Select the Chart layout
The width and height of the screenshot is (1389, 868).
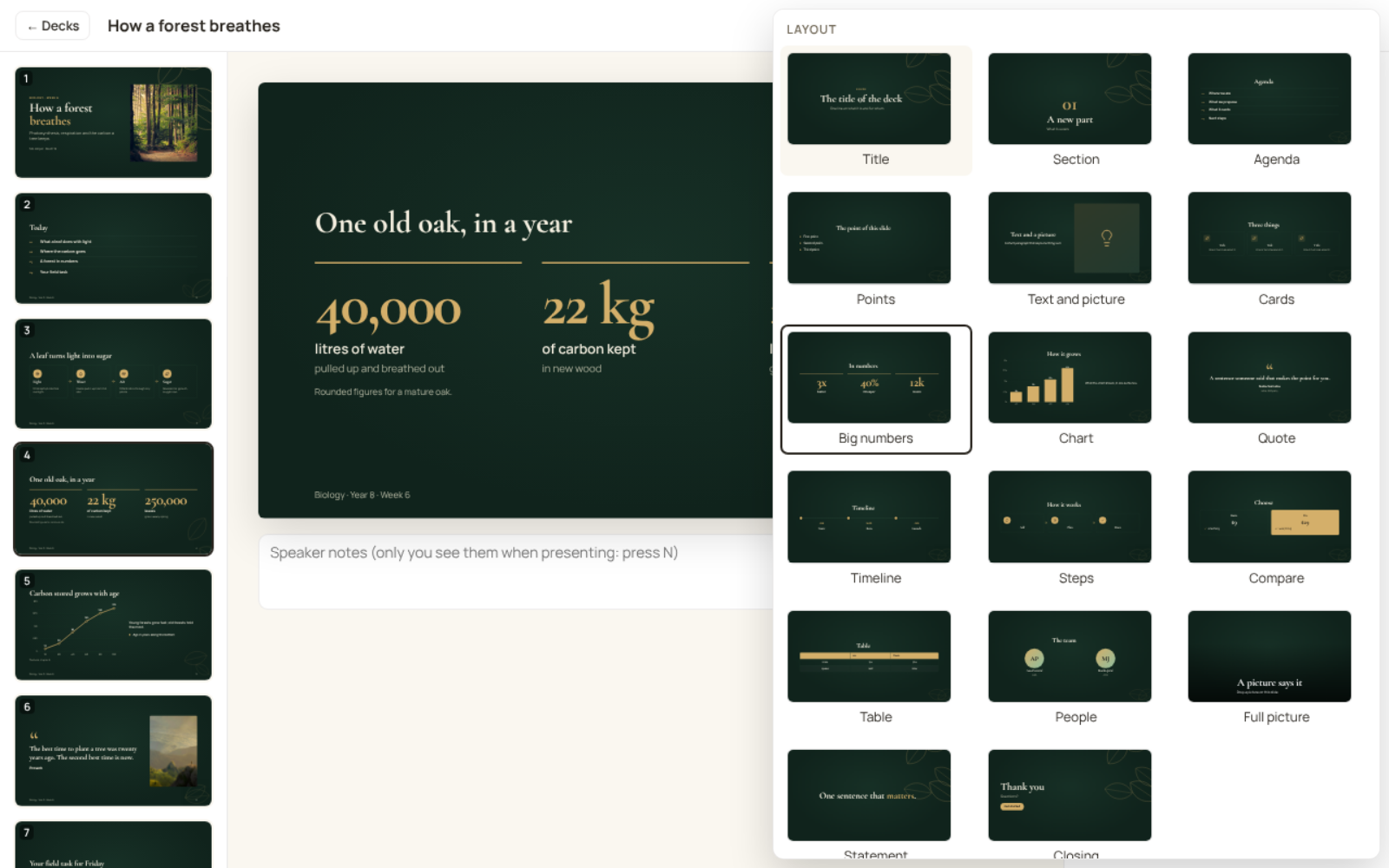click(x=1076, y=390)
